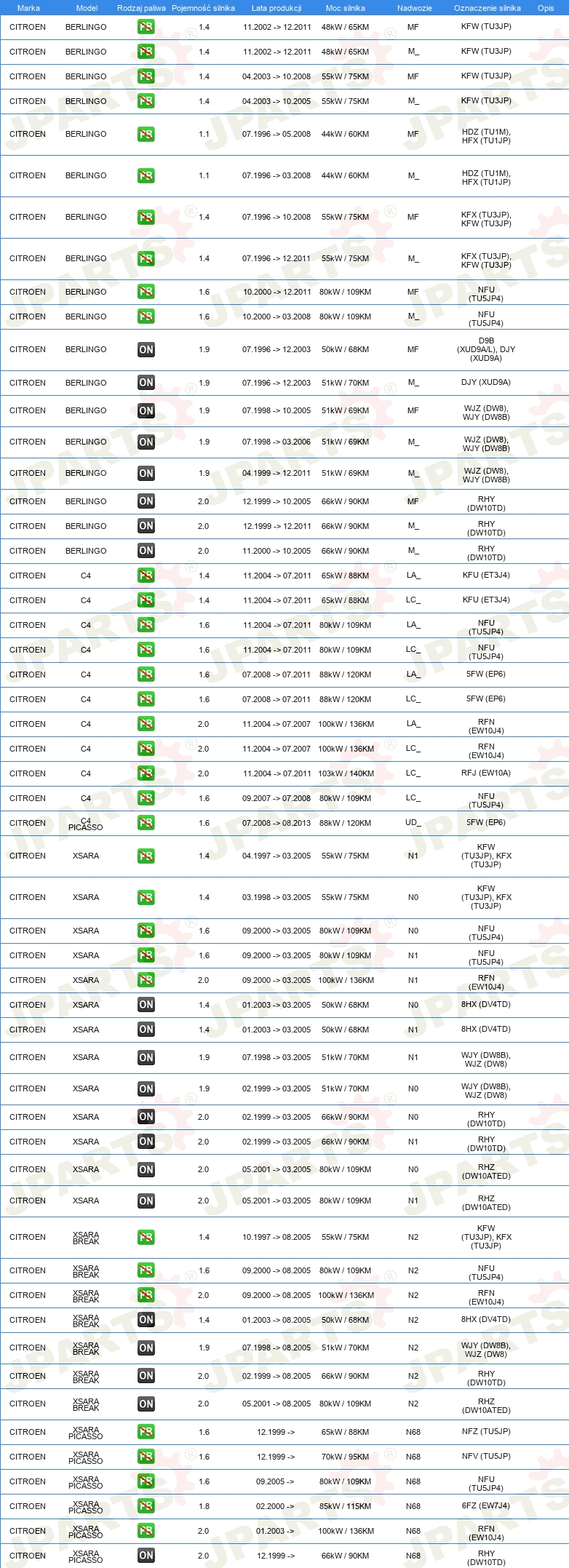
Task: Click petrol icon in Xsara 04.1997 -> 03.2005 row
Action: tap(146, 856)
